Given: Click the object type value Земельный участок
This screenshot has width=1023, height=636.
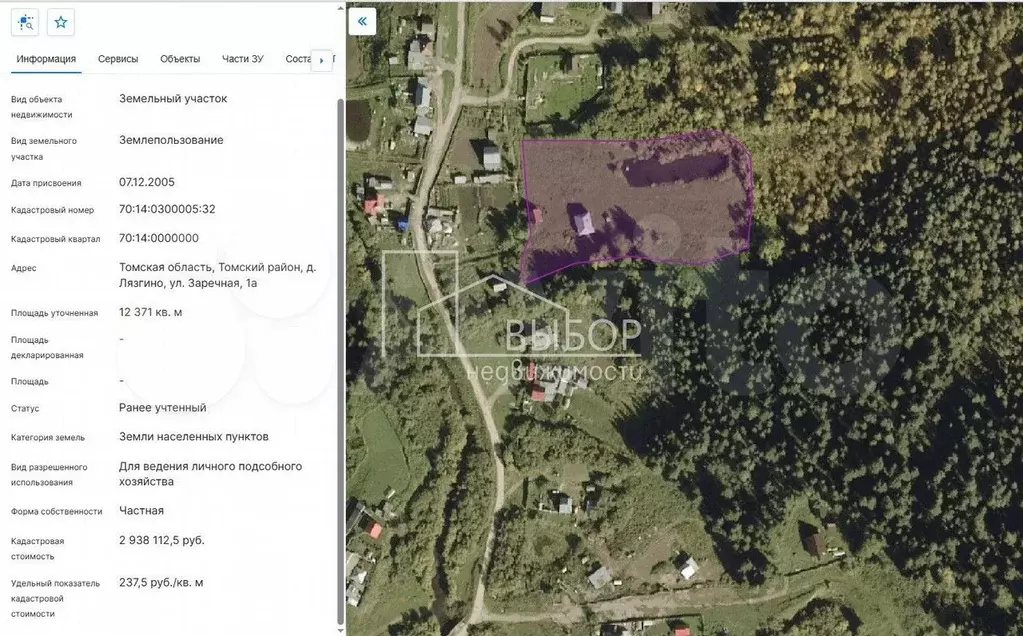Looking at the screenshot, I should coord(173,98).
